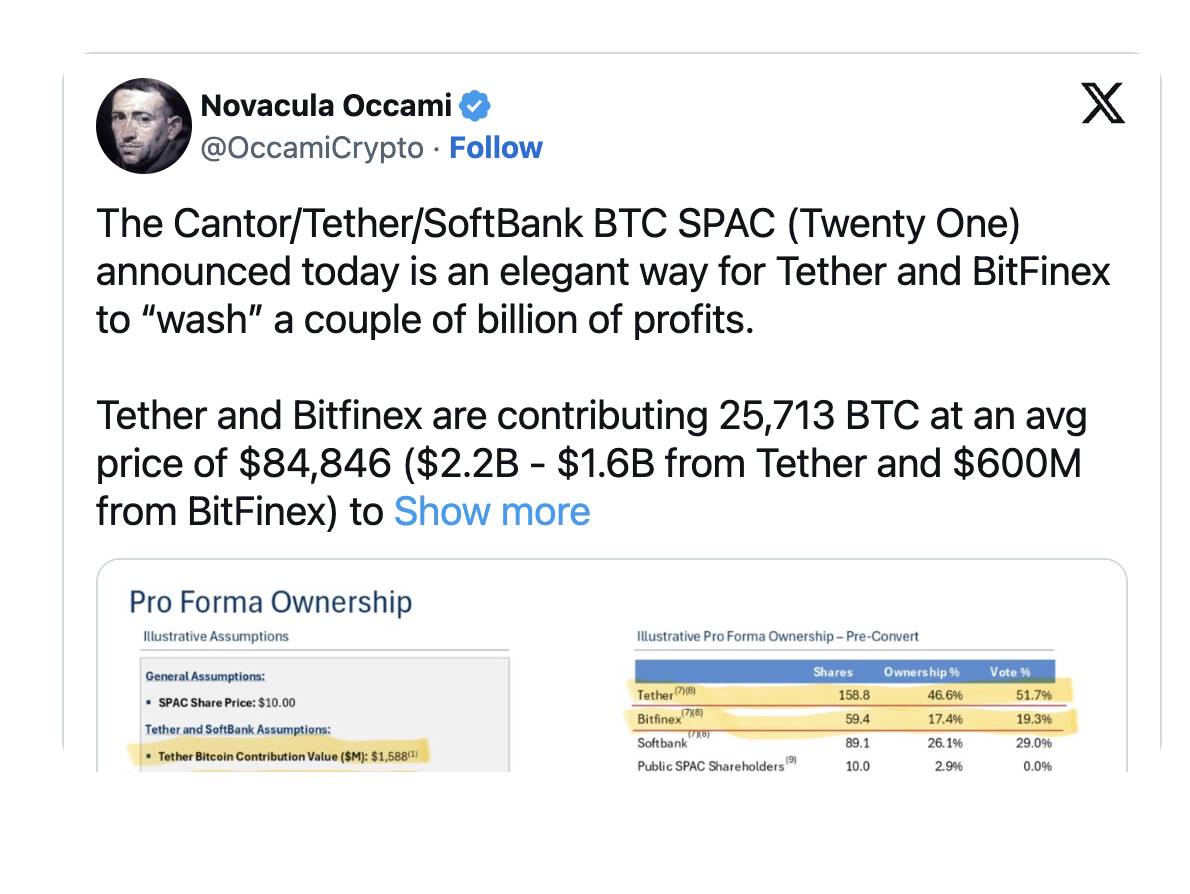Click the Public SPAC Shareholders row
This screenshot has width=1190, height=894.
844,766
